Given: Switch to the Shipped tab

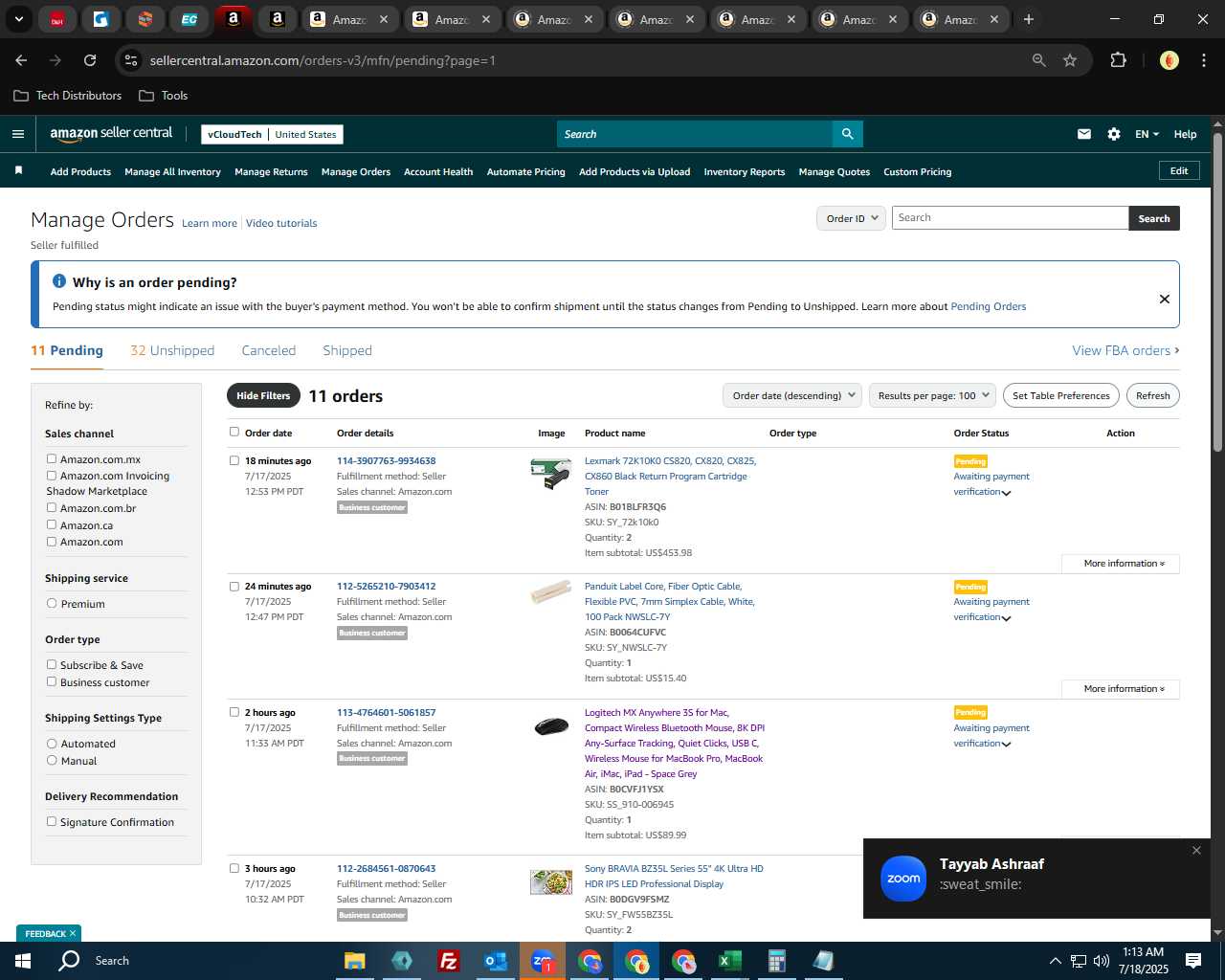Looking at the screenshot, I should click(x=347, y=350).
